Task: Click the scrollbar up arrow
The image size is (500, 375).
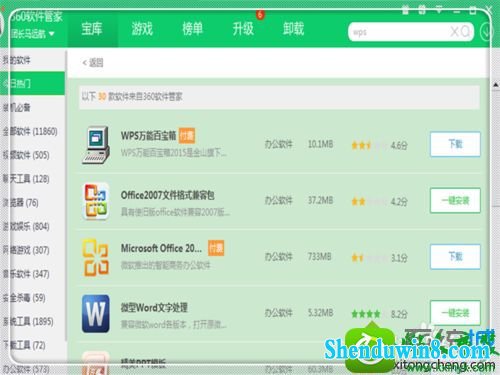Action: click(496, 85)
